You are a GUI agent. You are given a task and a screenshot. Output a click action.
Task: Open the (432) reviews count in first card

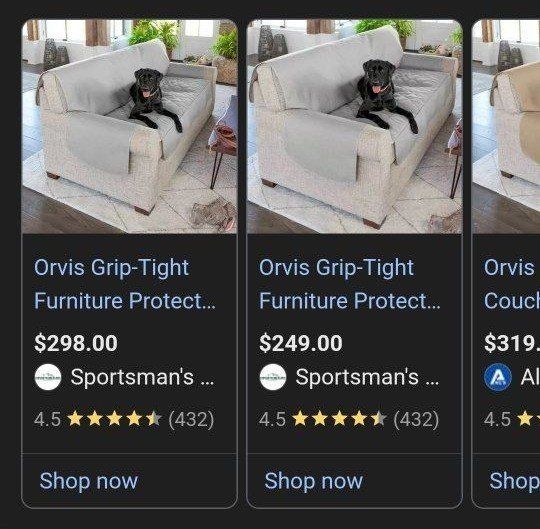coord(191,419)
